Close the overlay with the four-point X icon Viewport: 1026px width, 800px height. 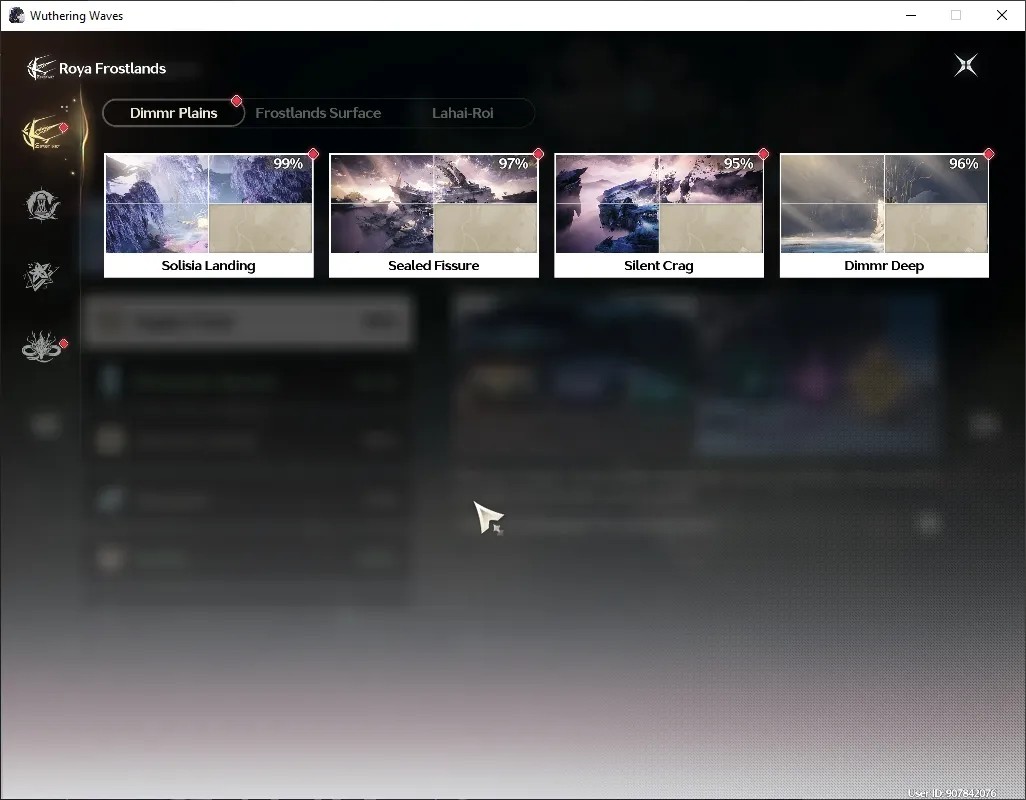[x=966, y=65]
